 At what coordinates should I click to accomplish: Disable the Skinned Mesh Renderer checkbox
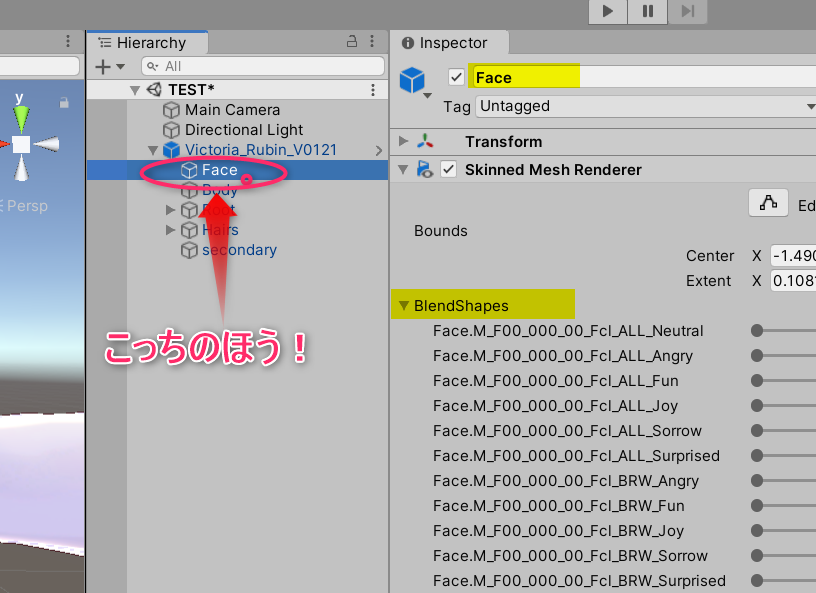pos(449,170)
